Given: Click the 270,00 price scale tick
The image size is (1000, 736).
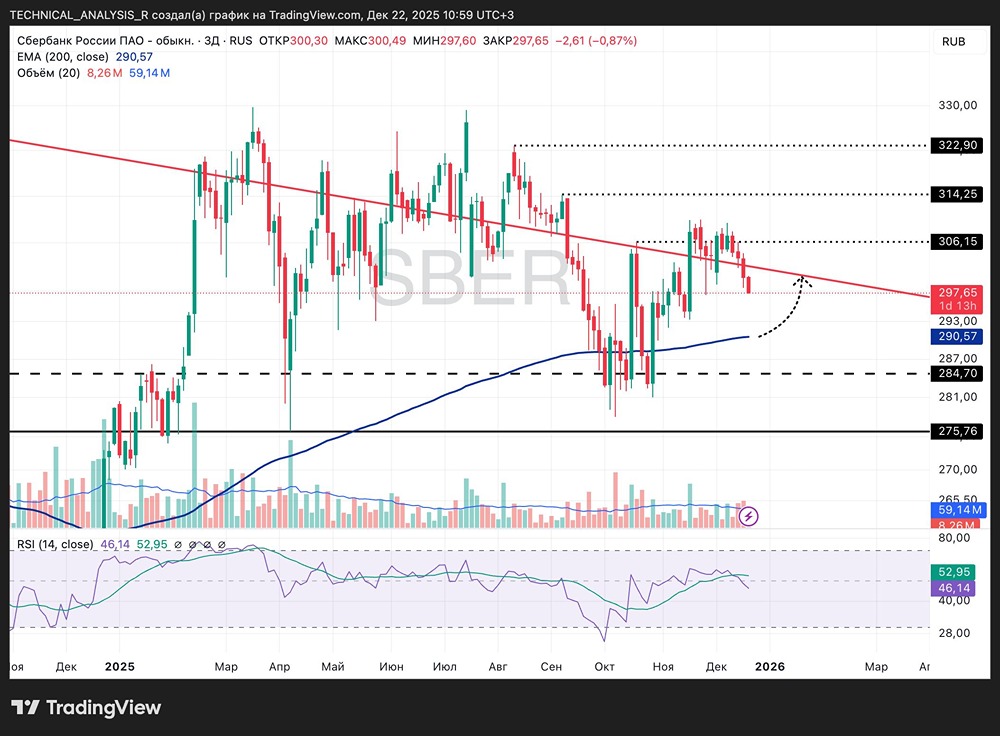Looking at the screenshot, I should tap(957, 469).
